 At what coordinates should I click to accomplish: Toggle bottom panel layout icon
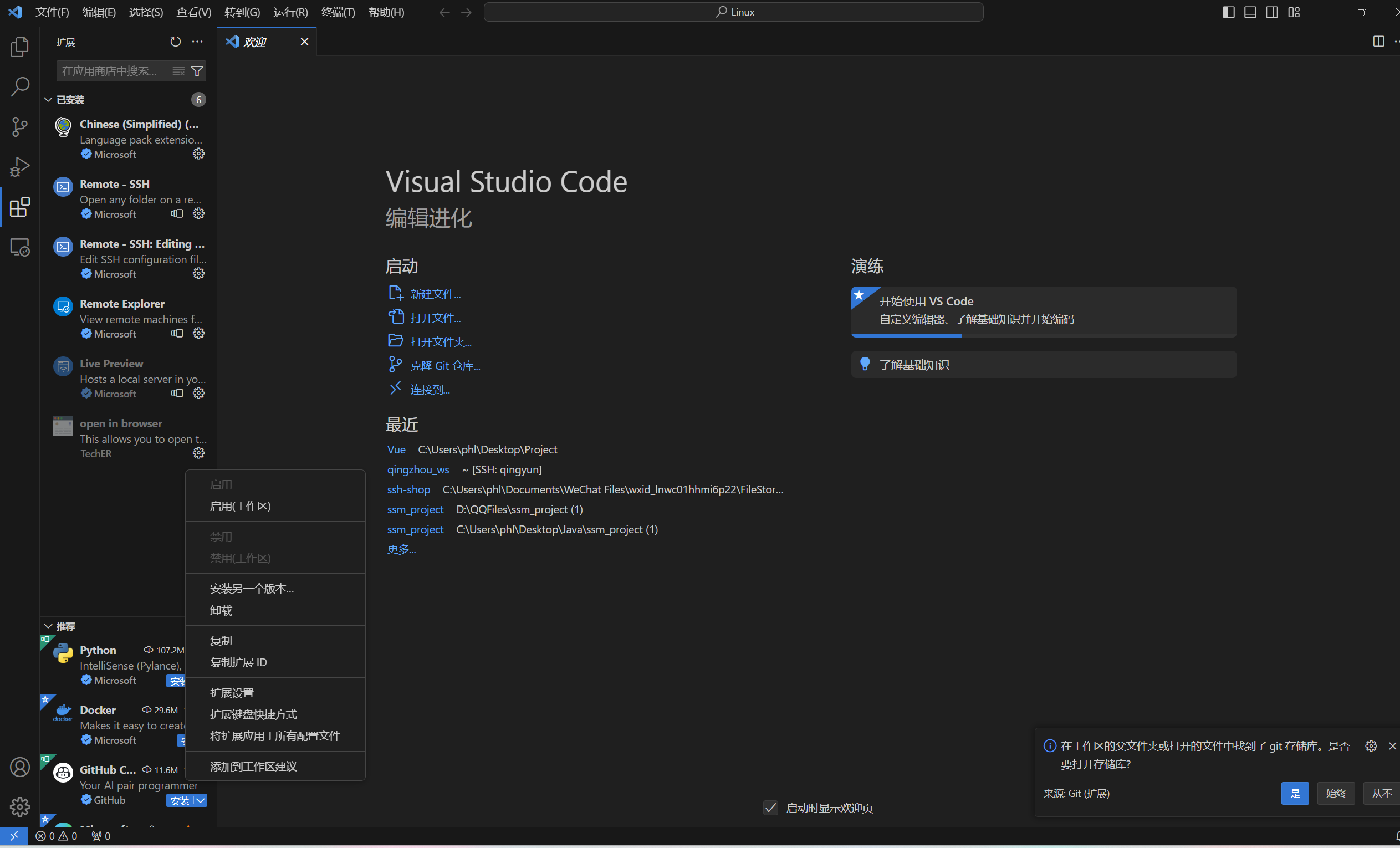[1250, 12]
